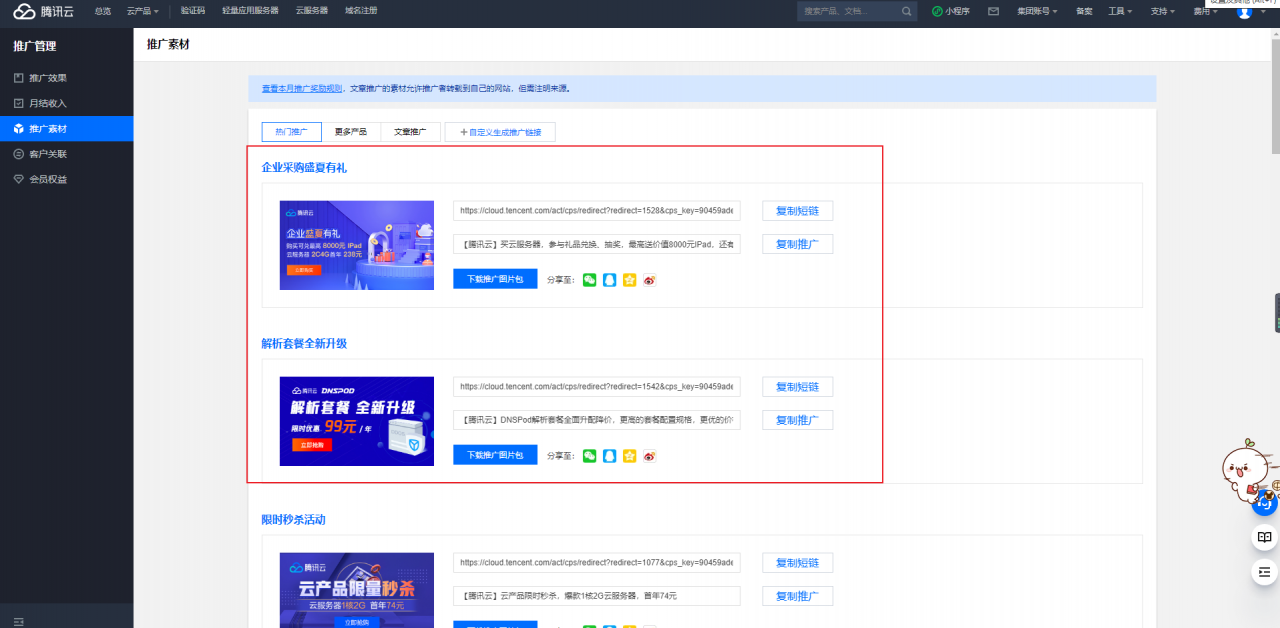
Task: Click the Tencent Cloud logo
Action: [x=44, y=11]
